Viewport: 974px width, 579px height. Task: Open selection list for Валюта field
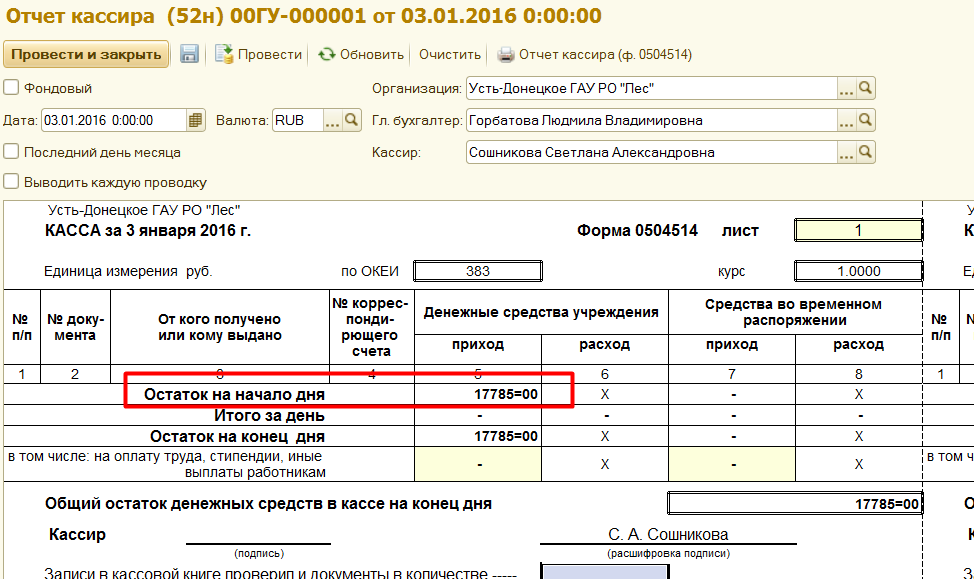coord(332,120)
